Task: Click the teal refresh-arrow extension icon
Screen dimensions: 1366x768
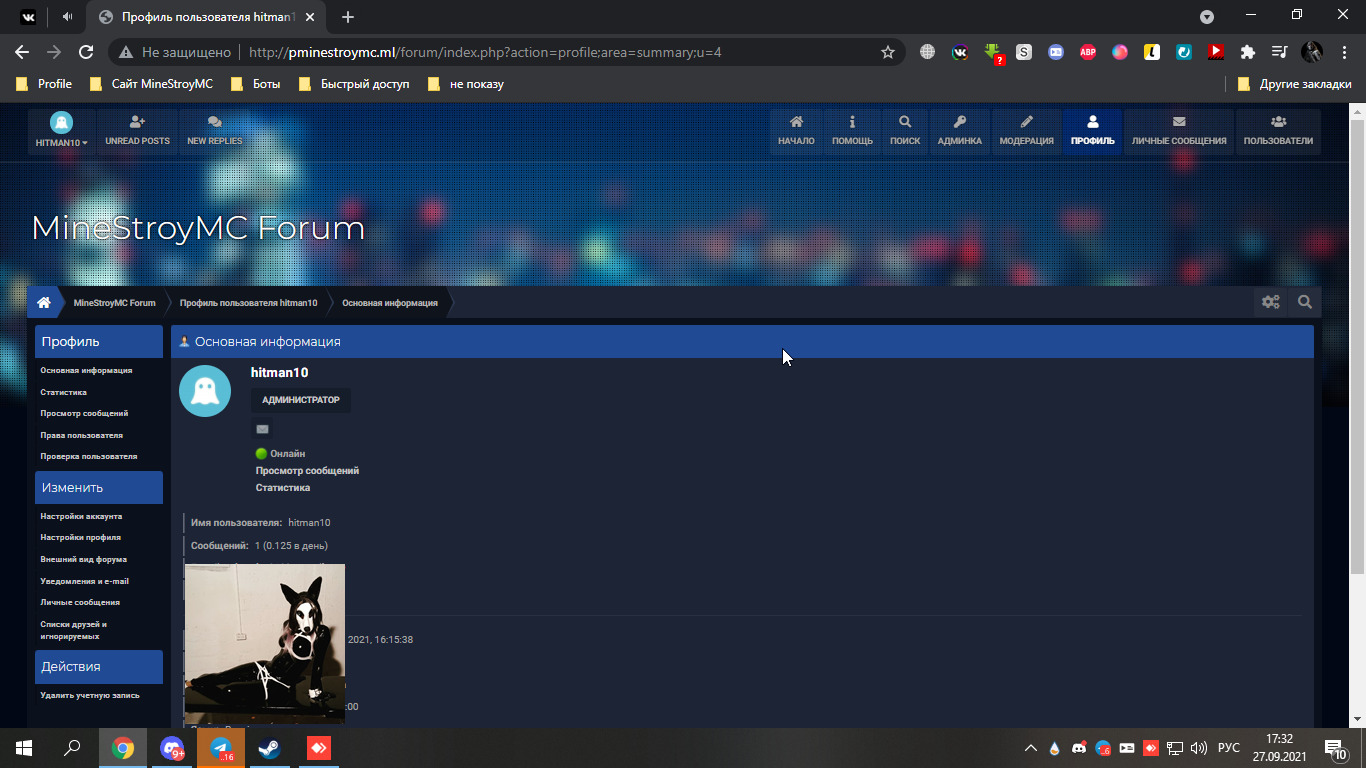Action: pos(1184,52)
